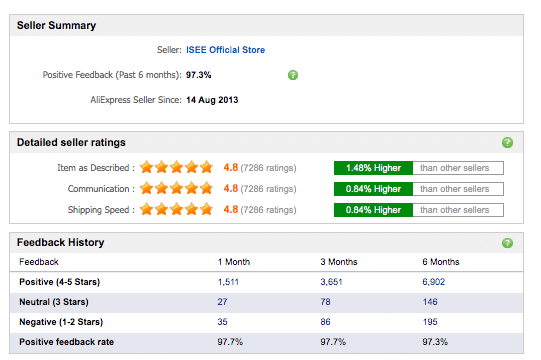Click help icon in Feedback History header
The width and height of the screenshot is (541, 360).
click(x=507, y=243)
